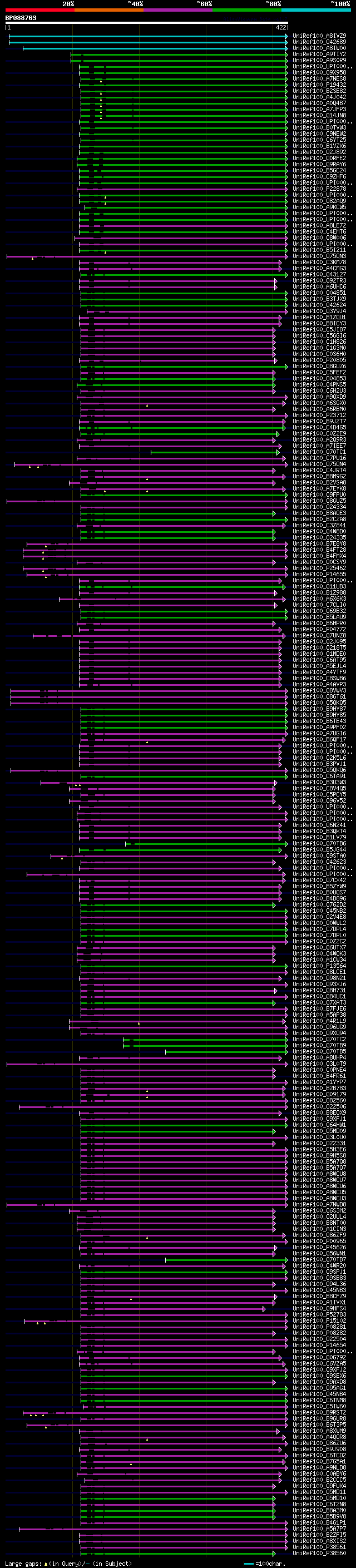This screenshot has height=1568, width=356.
Task: Select hit label UniRef100_Q9FUK4
Action: coord(319,1486)
